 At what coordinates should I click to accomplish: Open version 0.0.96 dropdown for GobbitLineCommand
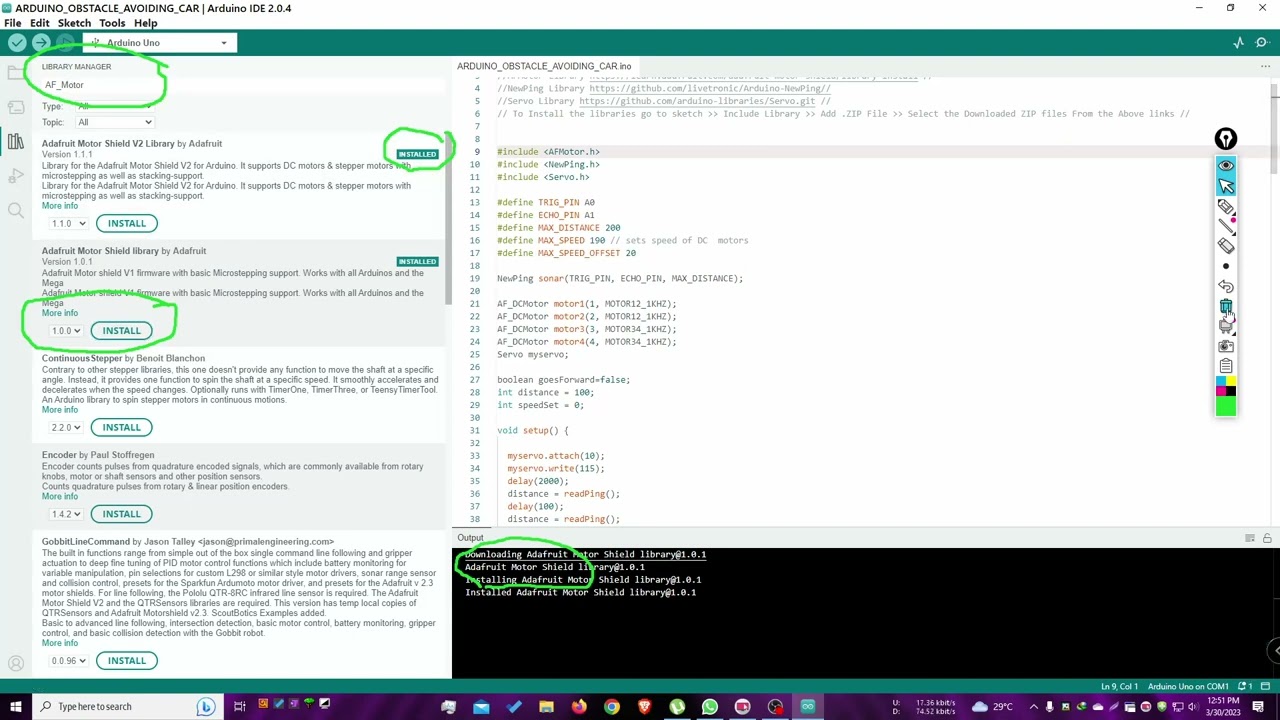tap(68, 661)
